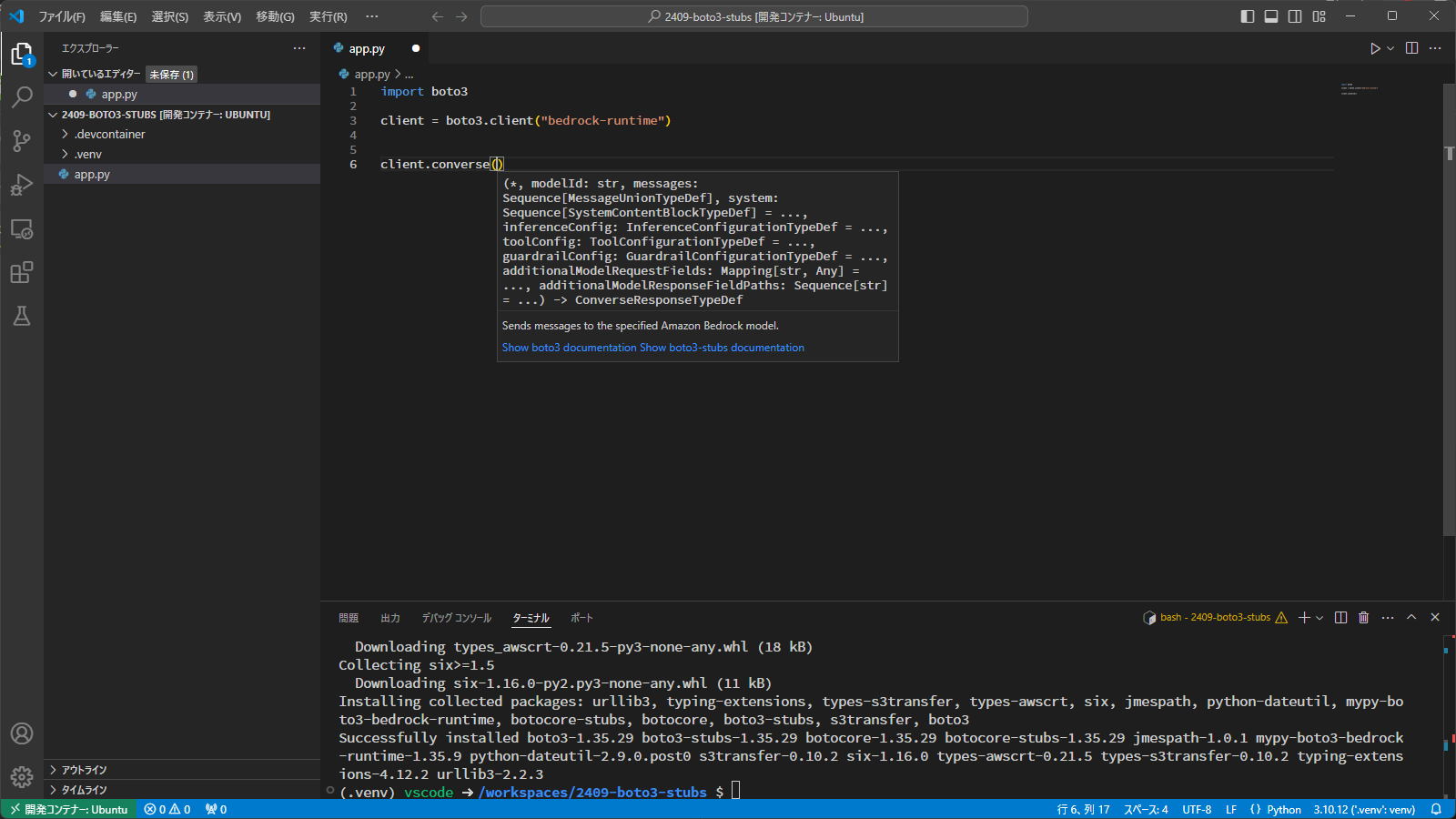The height and width of the screenshot is (819, 1456).
Task: Open the run options dropdown arrow
Action: (x=1390, y=48)
